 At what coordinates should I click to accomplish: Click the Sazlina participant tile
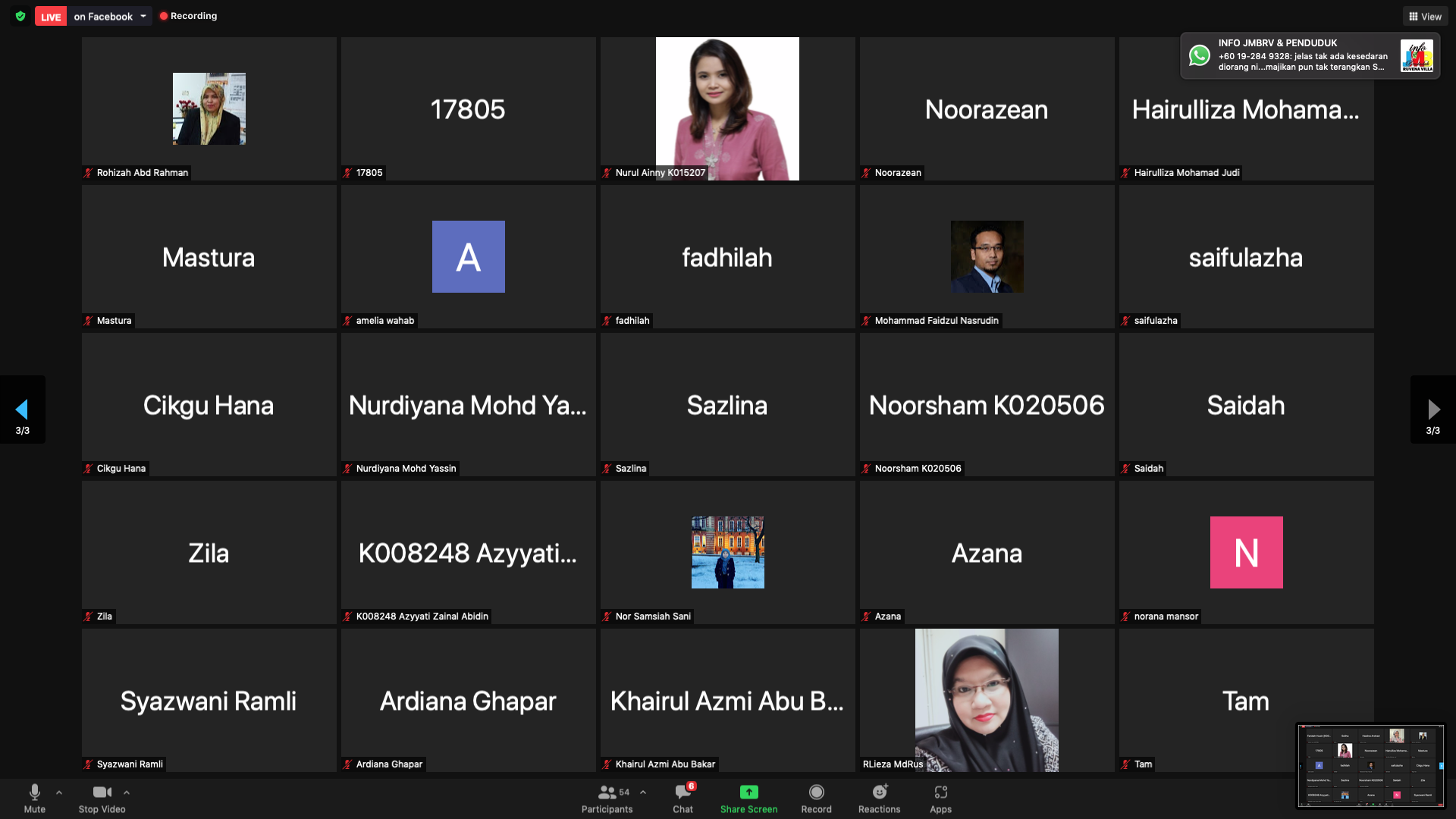(x=728, y=404)
